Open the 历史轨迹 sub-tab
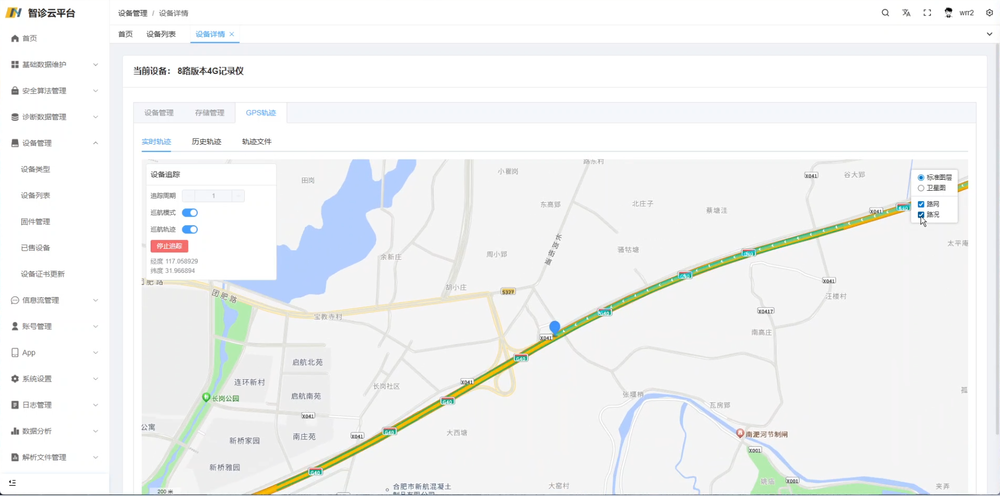 (x=207, y=142)
